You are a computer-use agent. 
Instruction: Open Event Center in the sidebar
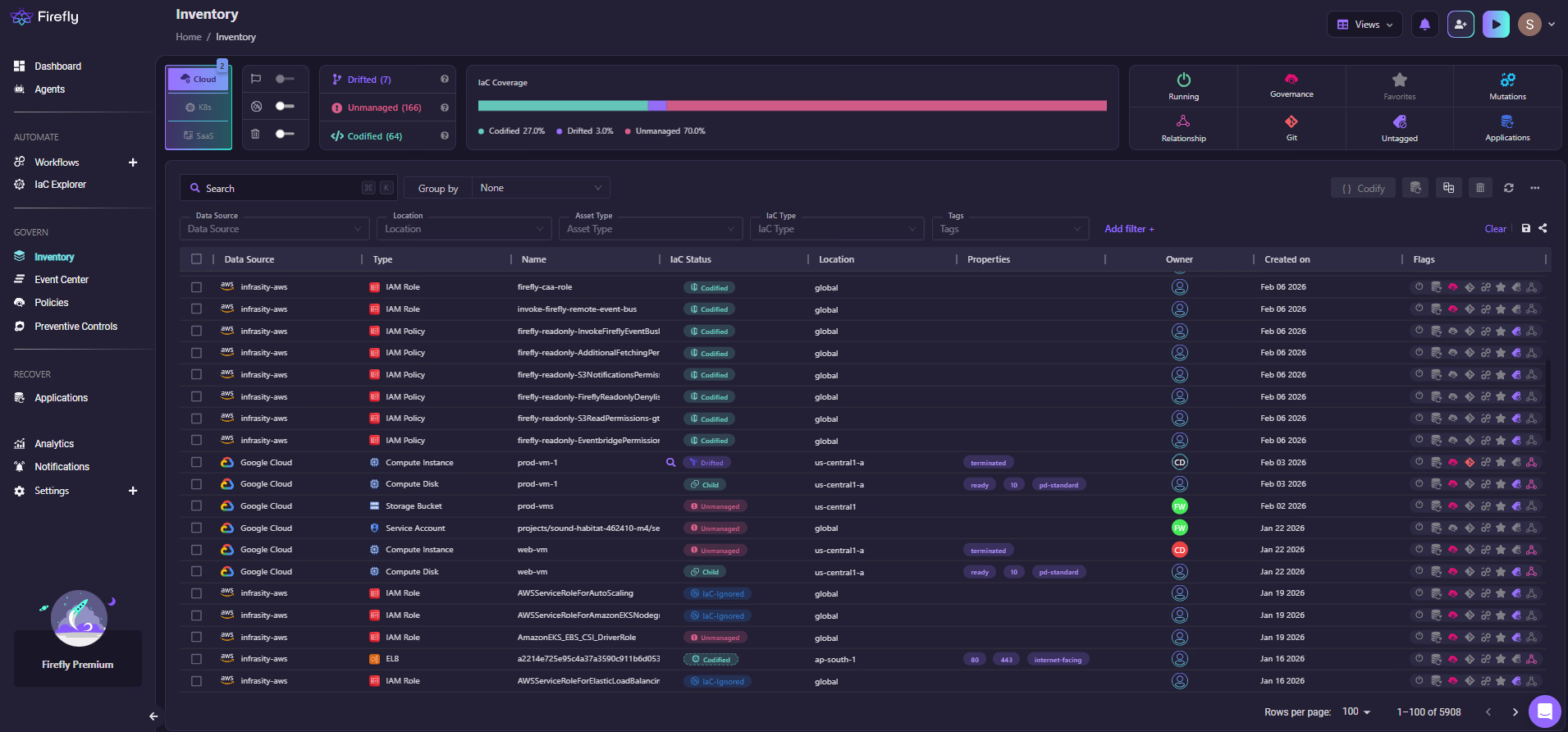pyautogui.click(x=62, y=280)
